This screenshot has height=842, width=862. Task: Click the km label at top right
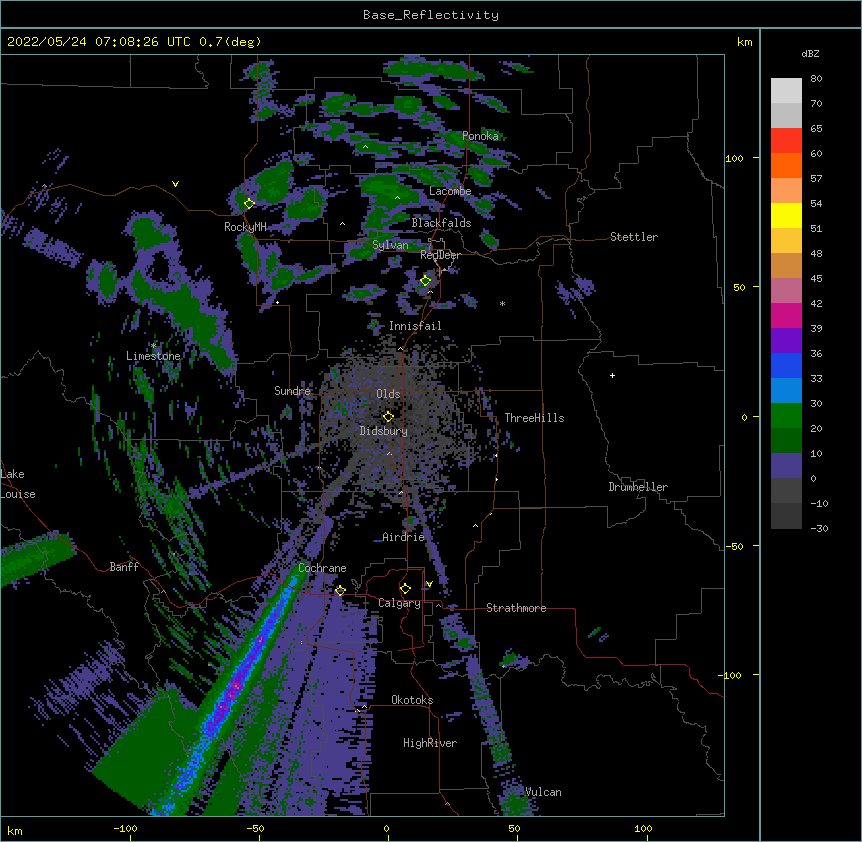click(x=745, y=42)
